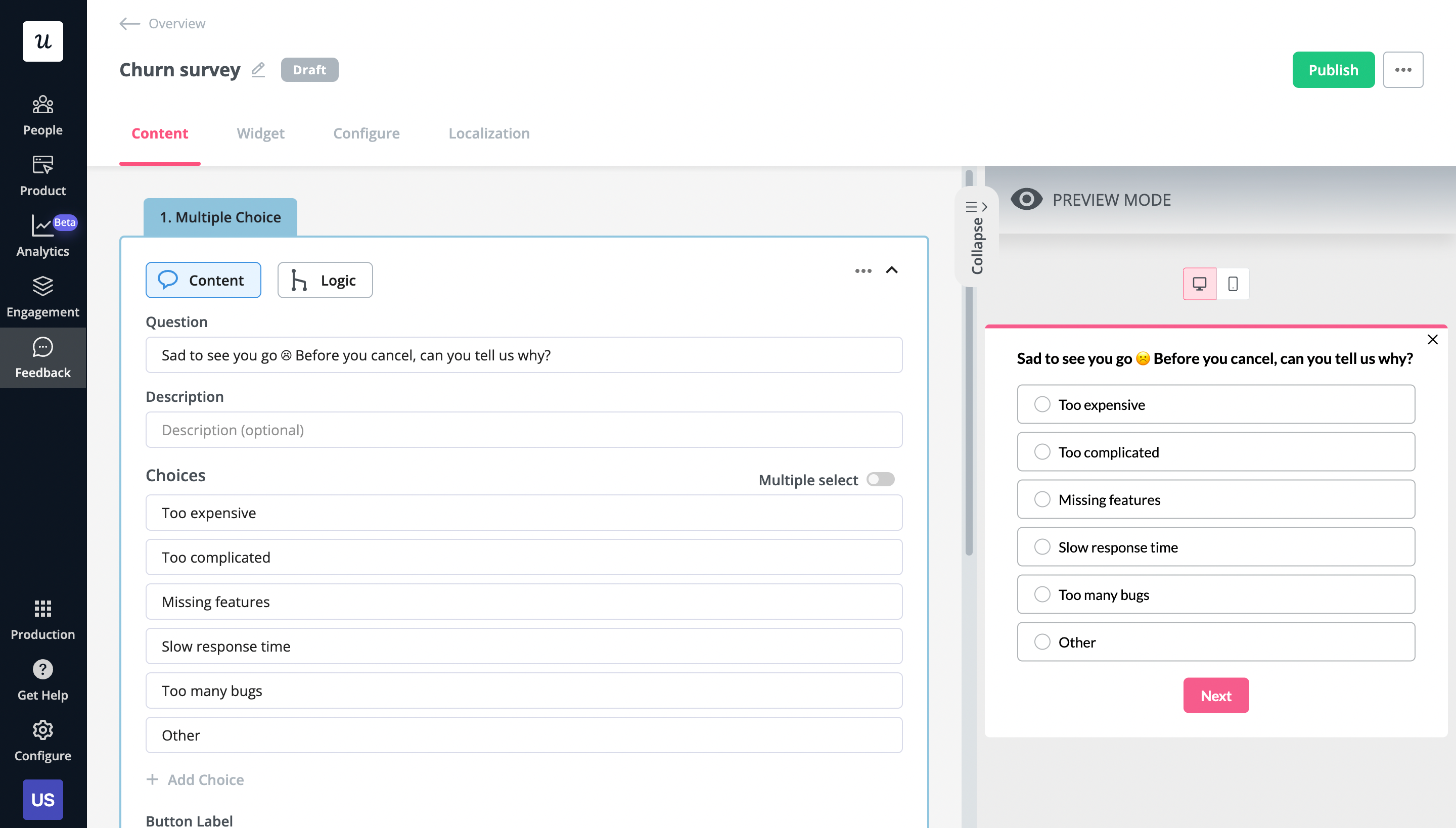The width and height of the screenshot is (1456, 828).
Task: Open the Engagement section in the sidebar
Action: point(42,296)
